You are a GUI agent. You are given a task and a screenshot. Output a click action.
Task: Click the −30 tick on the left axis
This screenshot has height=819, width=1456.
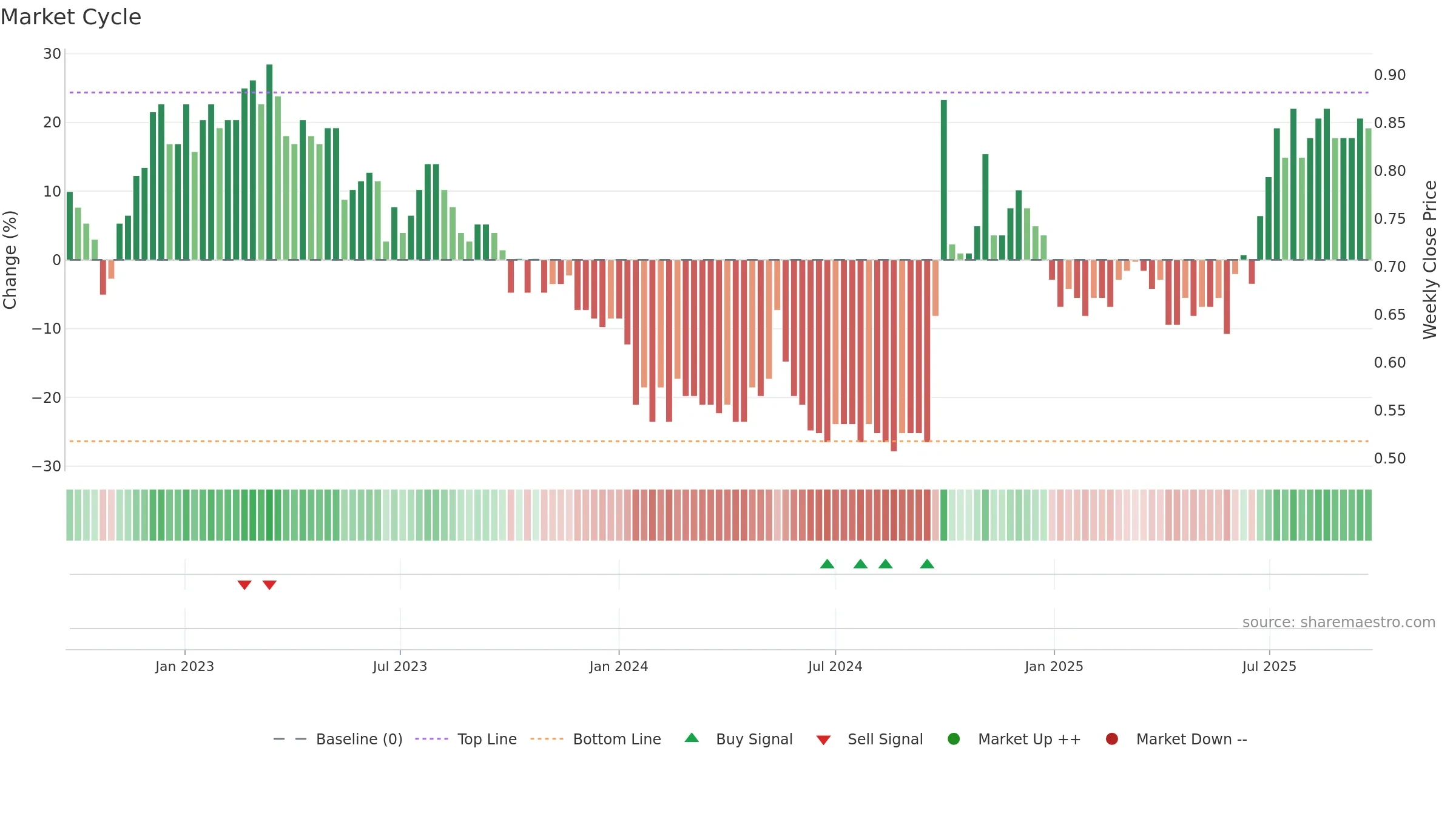(x=47, y=467)
